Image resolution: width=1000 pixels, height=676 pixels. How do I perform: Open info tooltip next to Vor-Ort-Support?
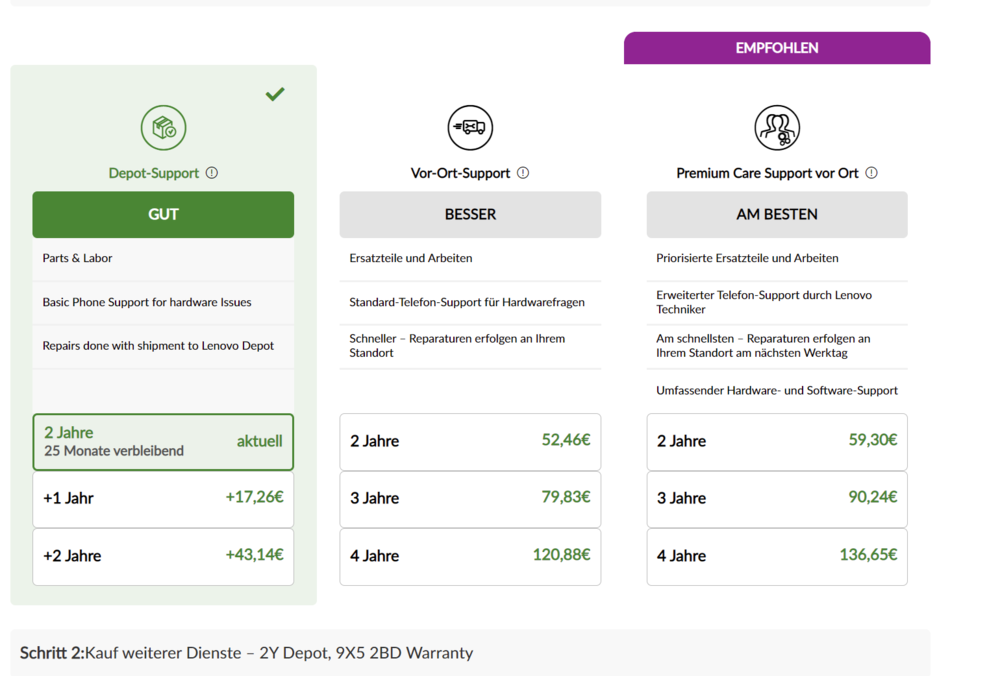click(523, 173)
